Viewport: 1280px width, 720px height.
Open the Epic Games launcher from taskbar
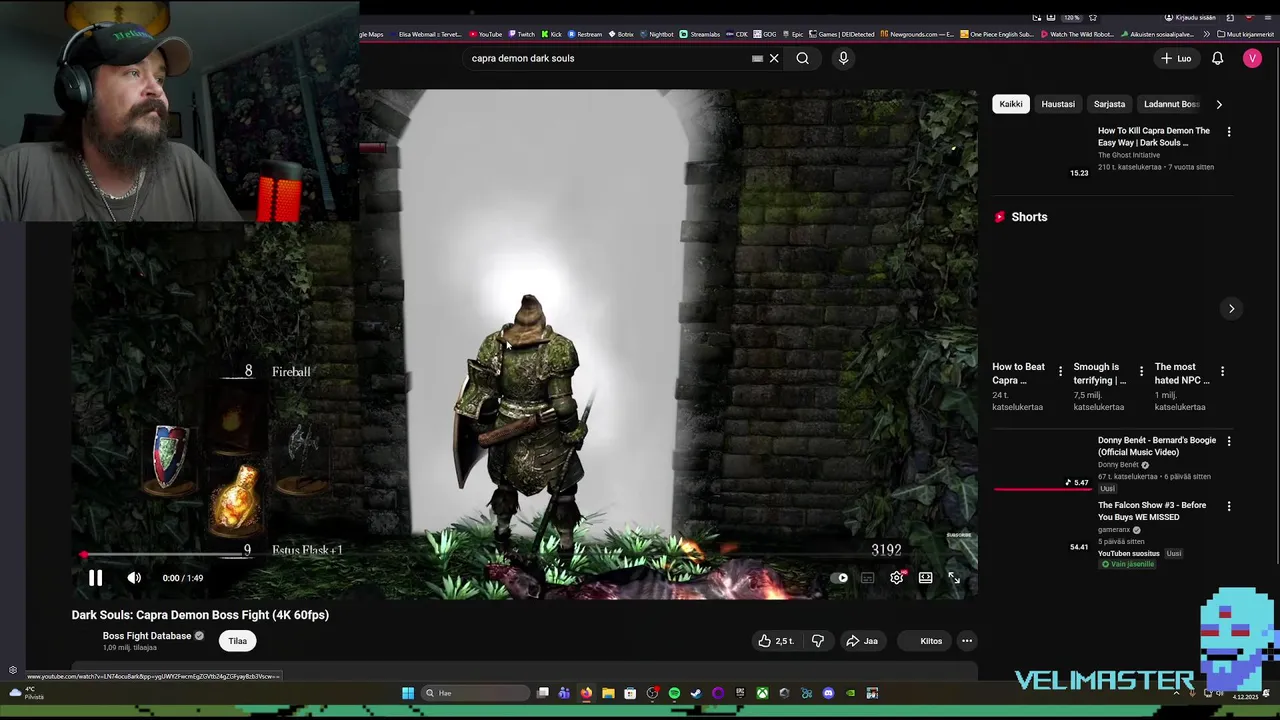pyautogui.click(x=740, y=693)
